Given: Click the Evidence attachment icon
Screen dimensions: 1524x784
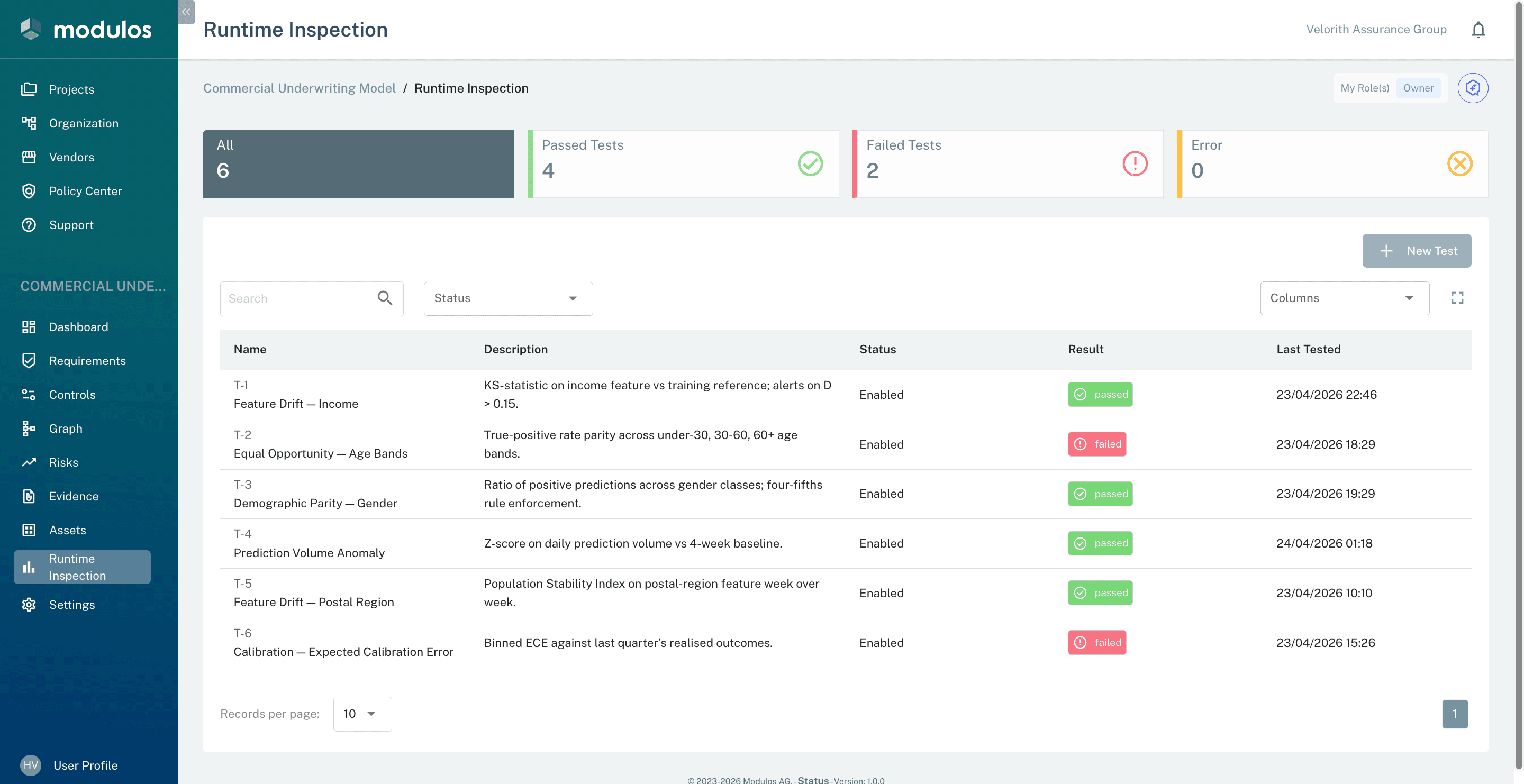Looking at the screenshot, I should tap(29, 496).
